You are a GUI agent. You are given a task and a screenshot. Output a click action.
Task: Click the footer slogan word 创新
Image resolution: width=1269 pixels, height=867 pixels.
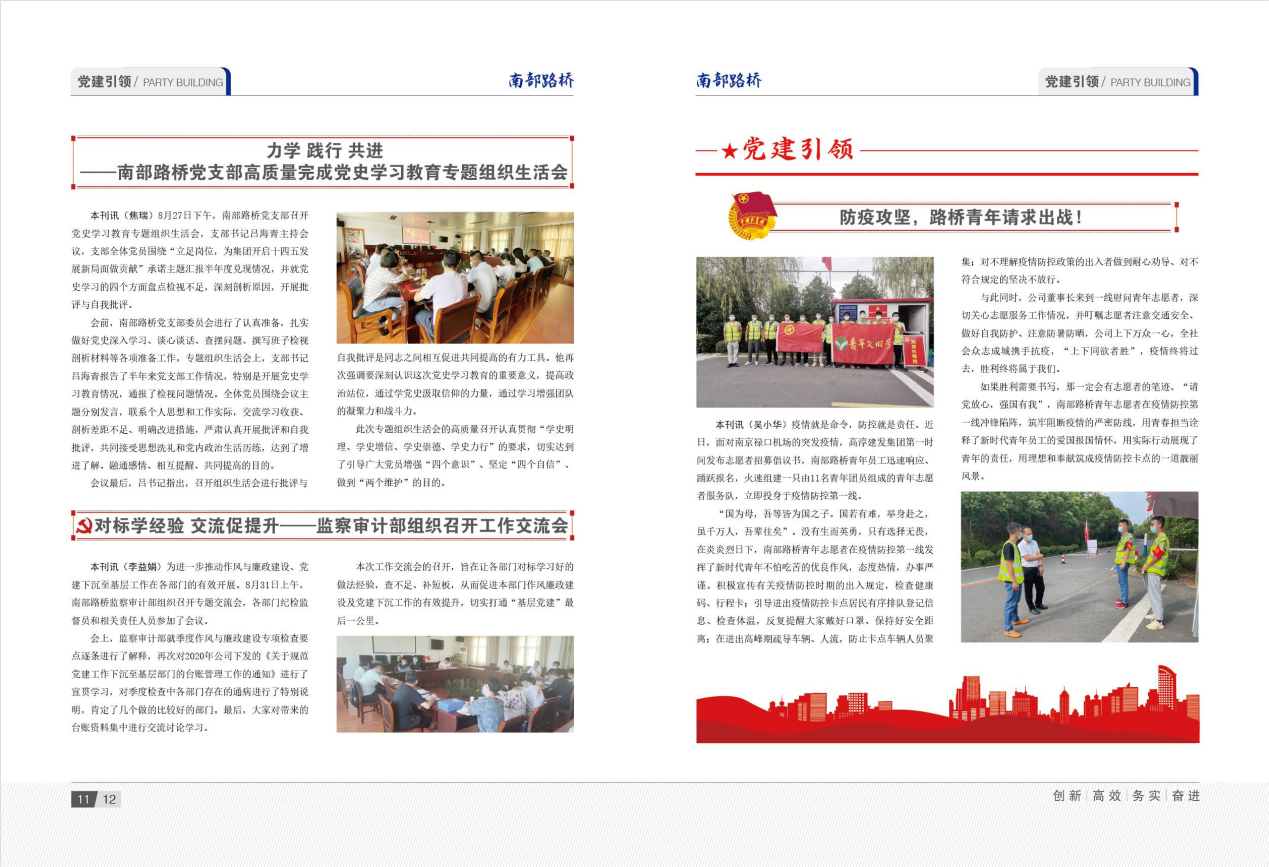[x=1068, y=796]
